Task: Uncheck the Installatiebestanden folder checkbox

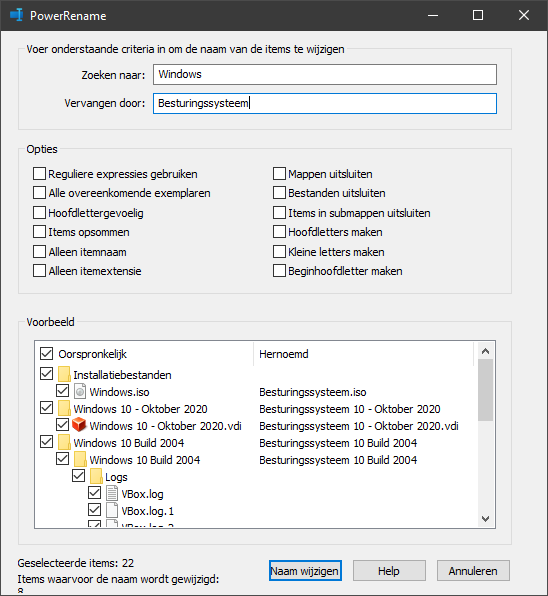Action: tap(46, 374)
